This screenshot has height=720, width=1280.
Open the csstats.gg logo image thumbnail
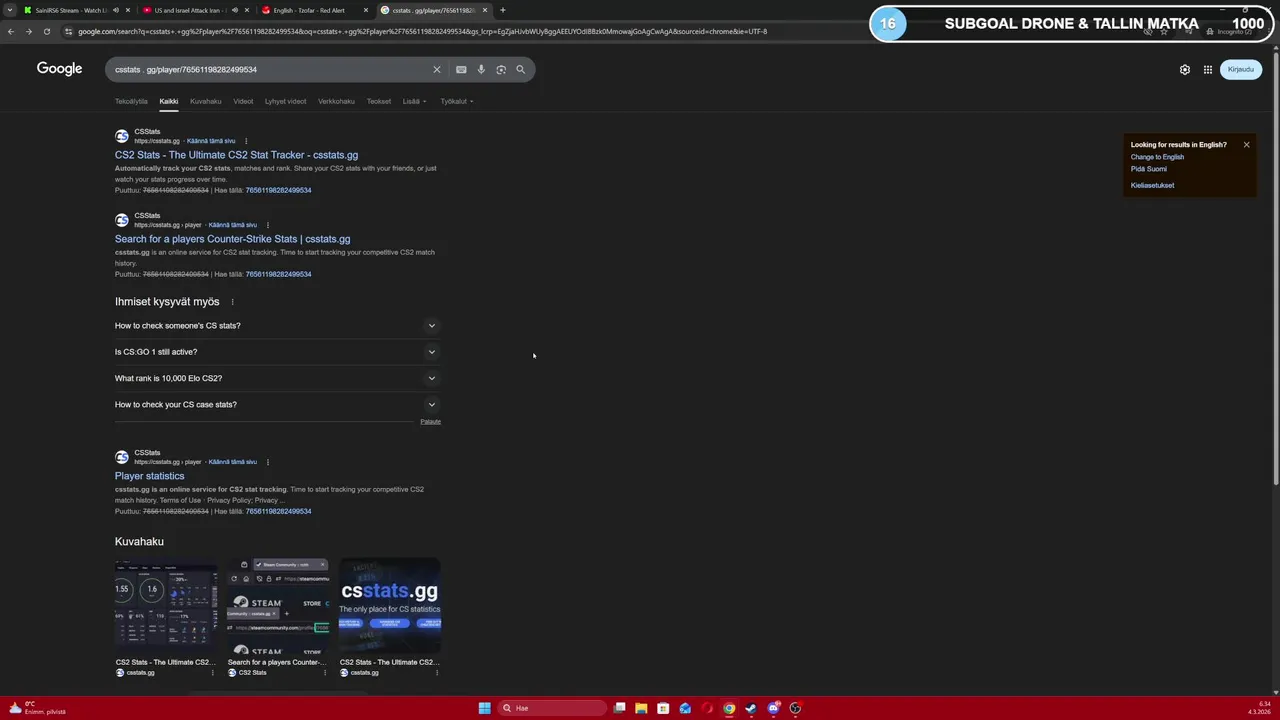(390, 606)
